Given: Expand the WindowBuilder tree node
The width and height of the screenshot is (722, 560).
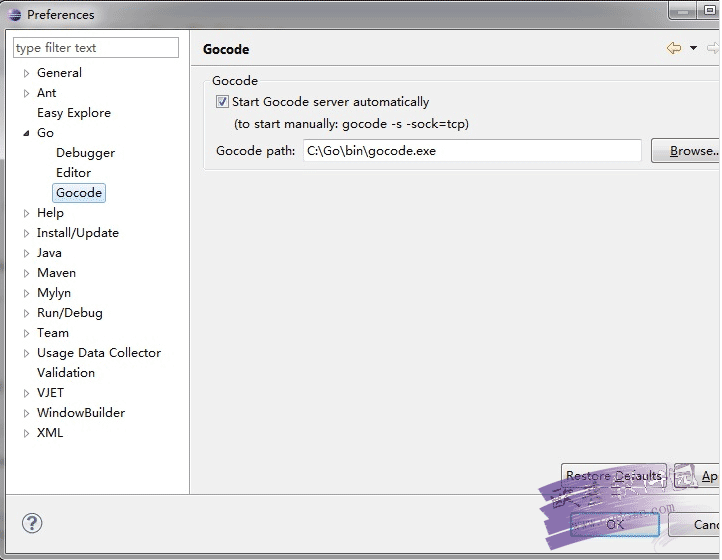Looking at the screenshot, I should point(26,413).
